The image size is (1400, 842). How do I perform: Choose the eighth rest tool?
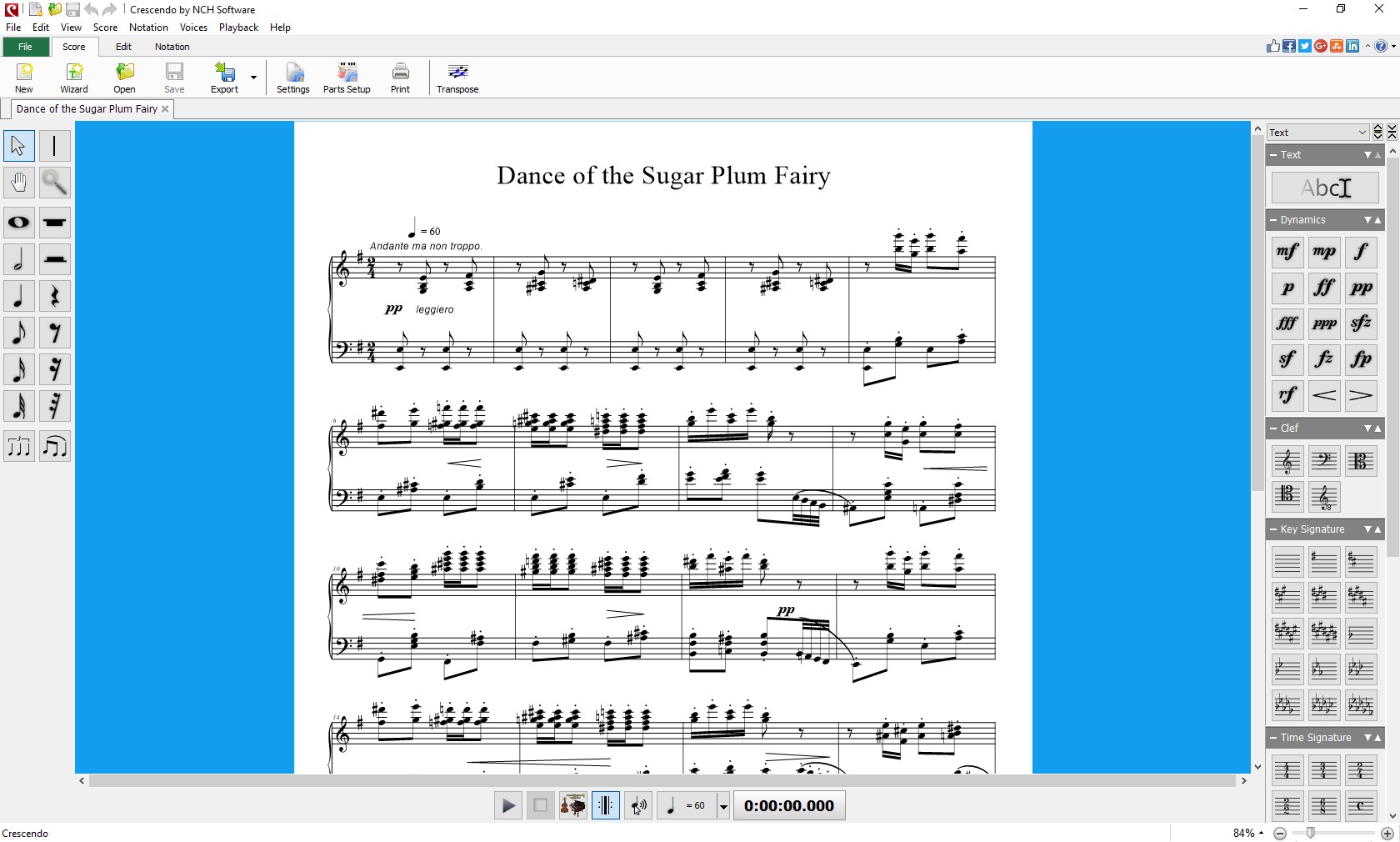pyautogui.click(x=55, y=333)
